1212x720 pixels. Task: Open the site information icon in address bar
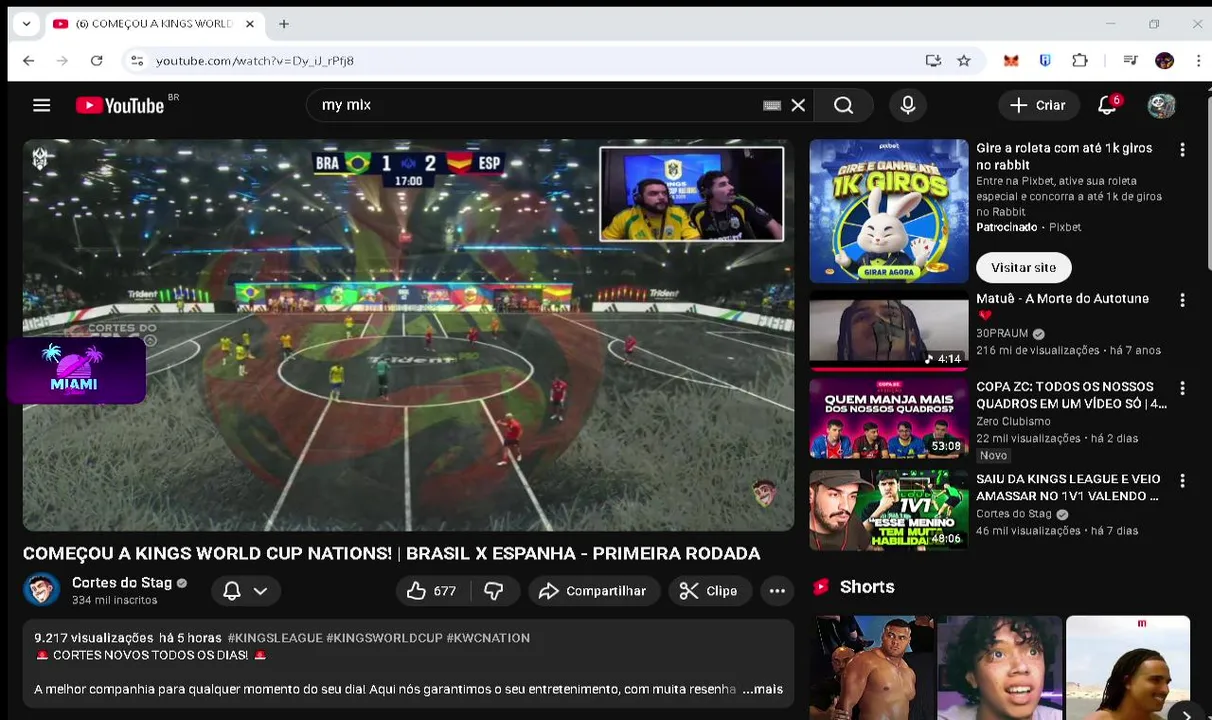pos(137,61)
